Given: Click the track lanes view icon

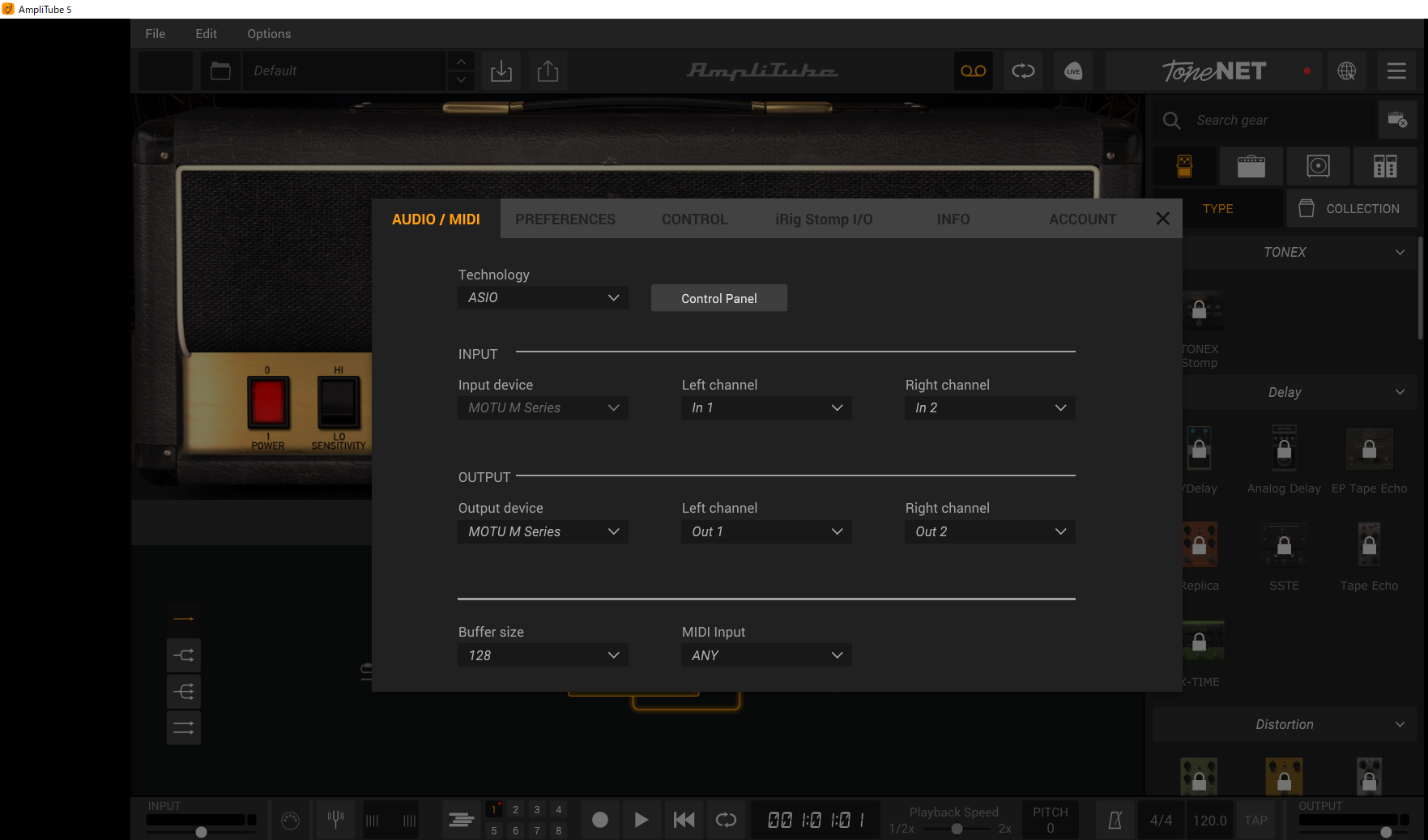Looking at the screenshot, I should tap(461, 820).
